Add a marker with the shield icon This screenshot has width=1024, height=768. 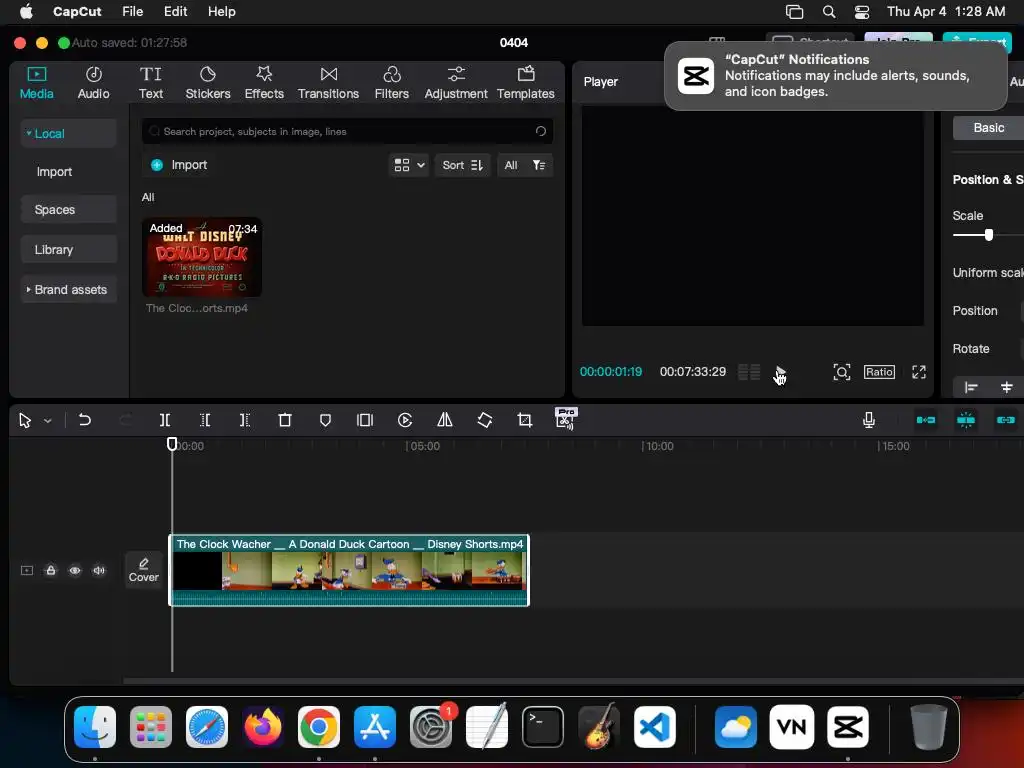click(x=325, y=420)
